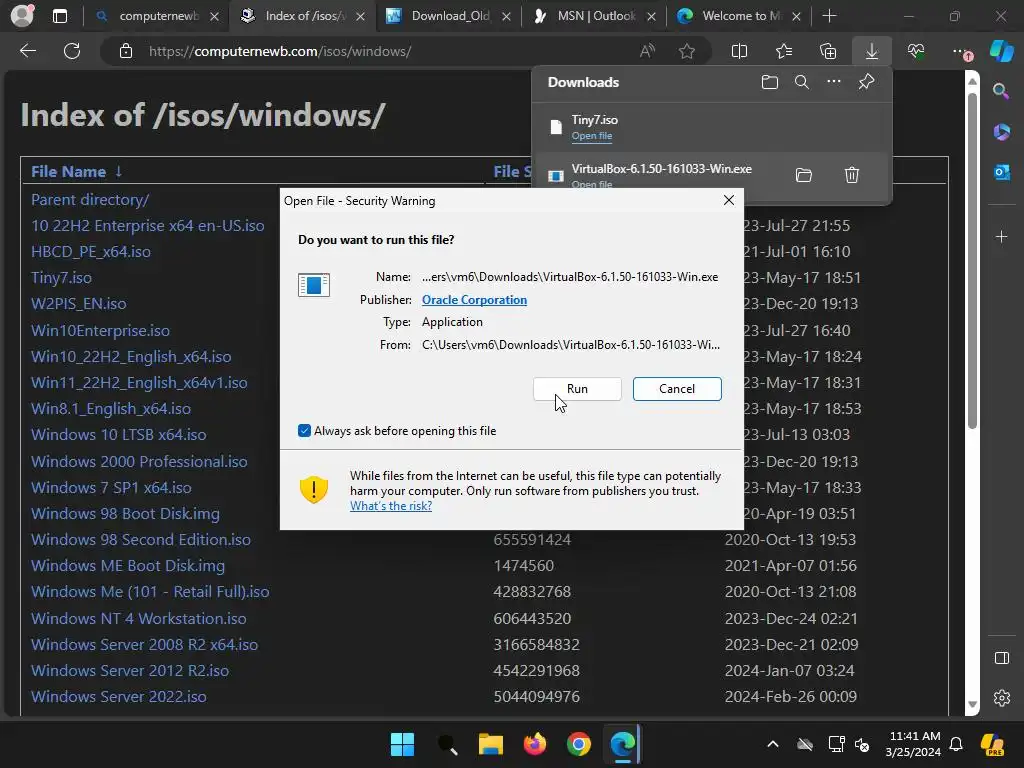Open Win11_22H2_English_x64v1.iso link

139,383
